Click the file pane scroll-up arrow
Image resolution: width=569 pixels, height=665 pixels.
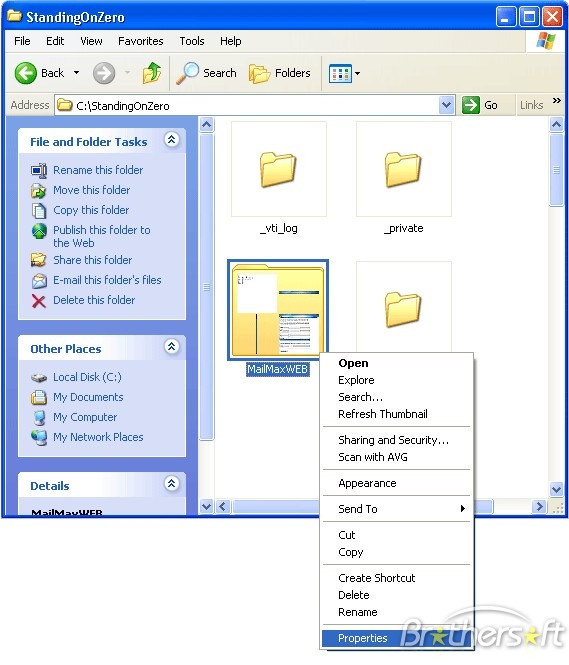coord(556,124)
